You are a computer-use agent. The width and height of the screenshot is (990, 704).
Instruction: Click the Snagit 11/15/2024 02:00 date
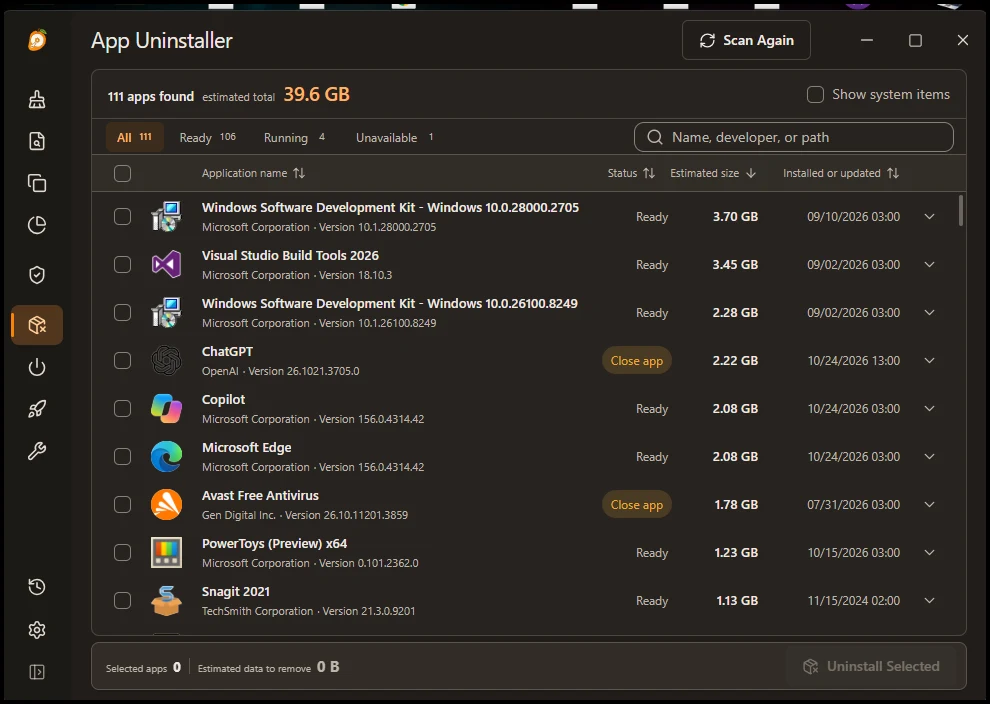(x=854, y=600)
